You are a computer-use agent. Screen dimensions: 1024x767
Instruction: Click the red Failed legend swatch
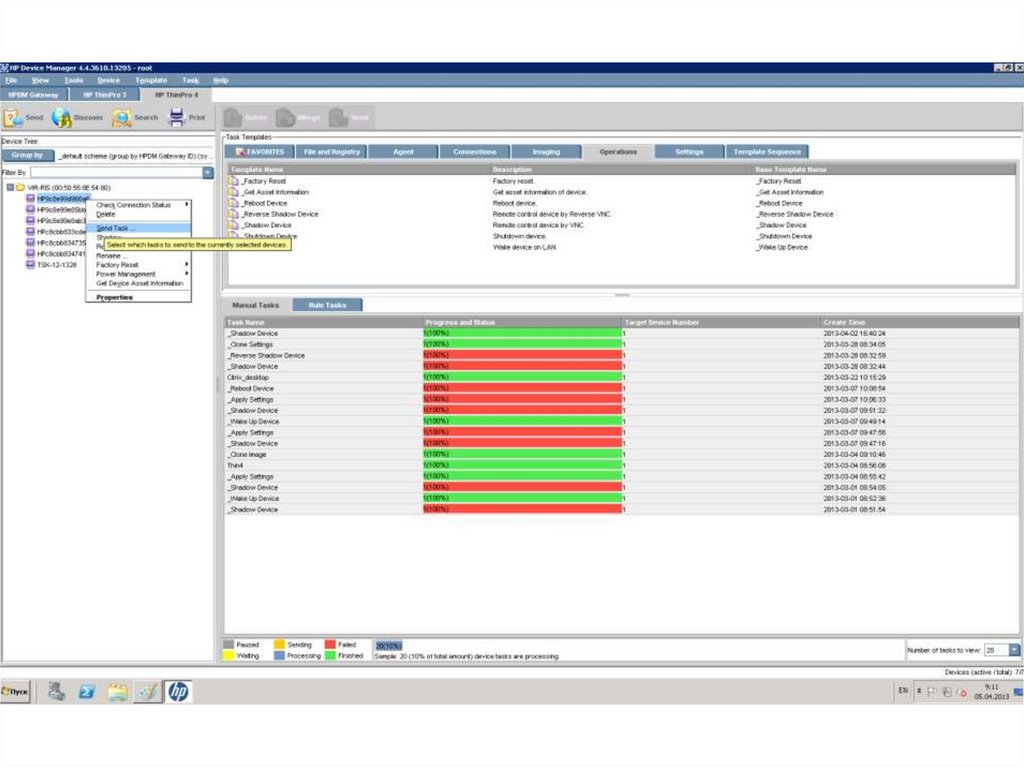(330, 645)
